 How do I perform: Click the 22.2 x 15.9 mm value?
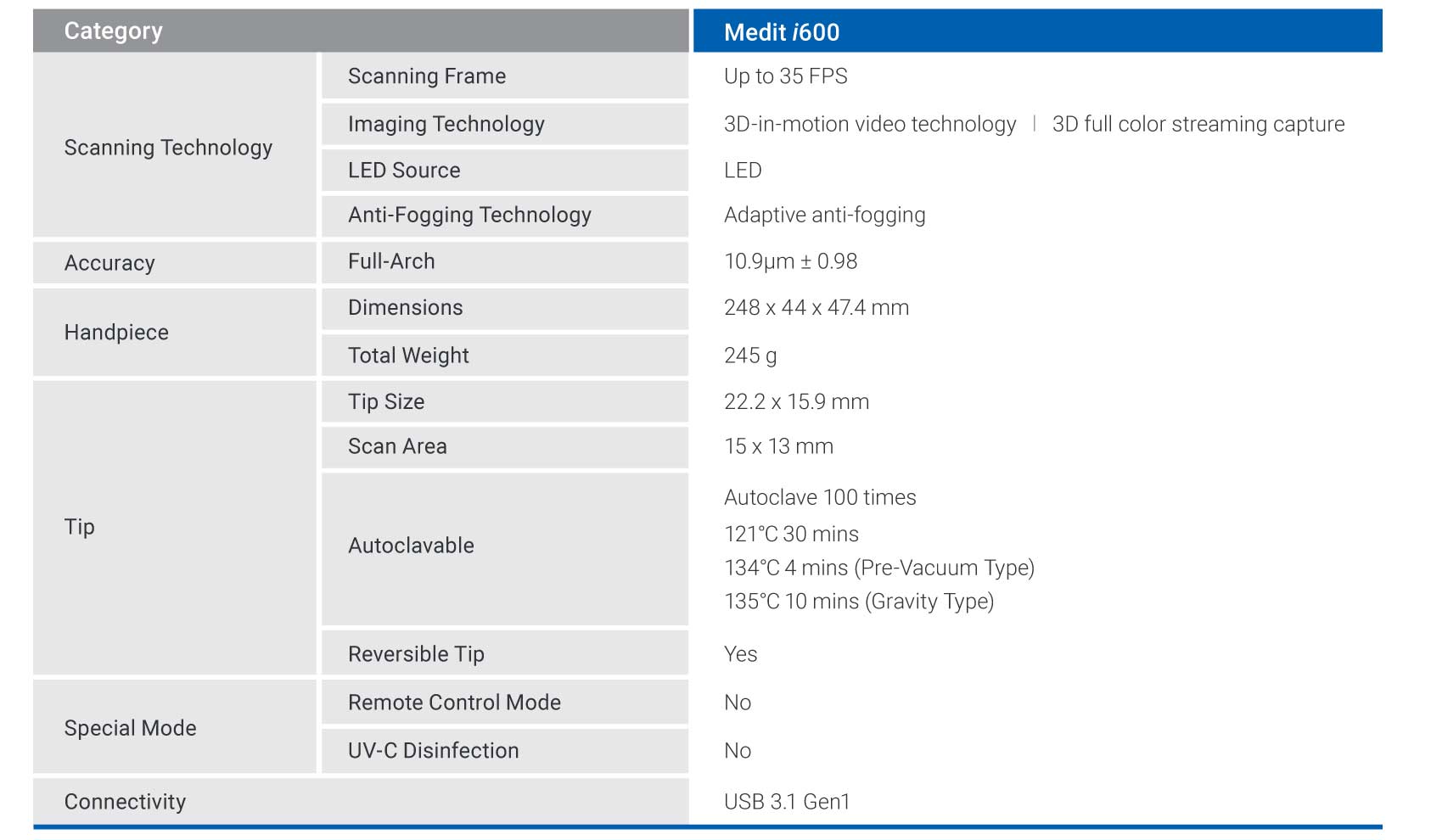pyautogui.click(x=796, y=401)
